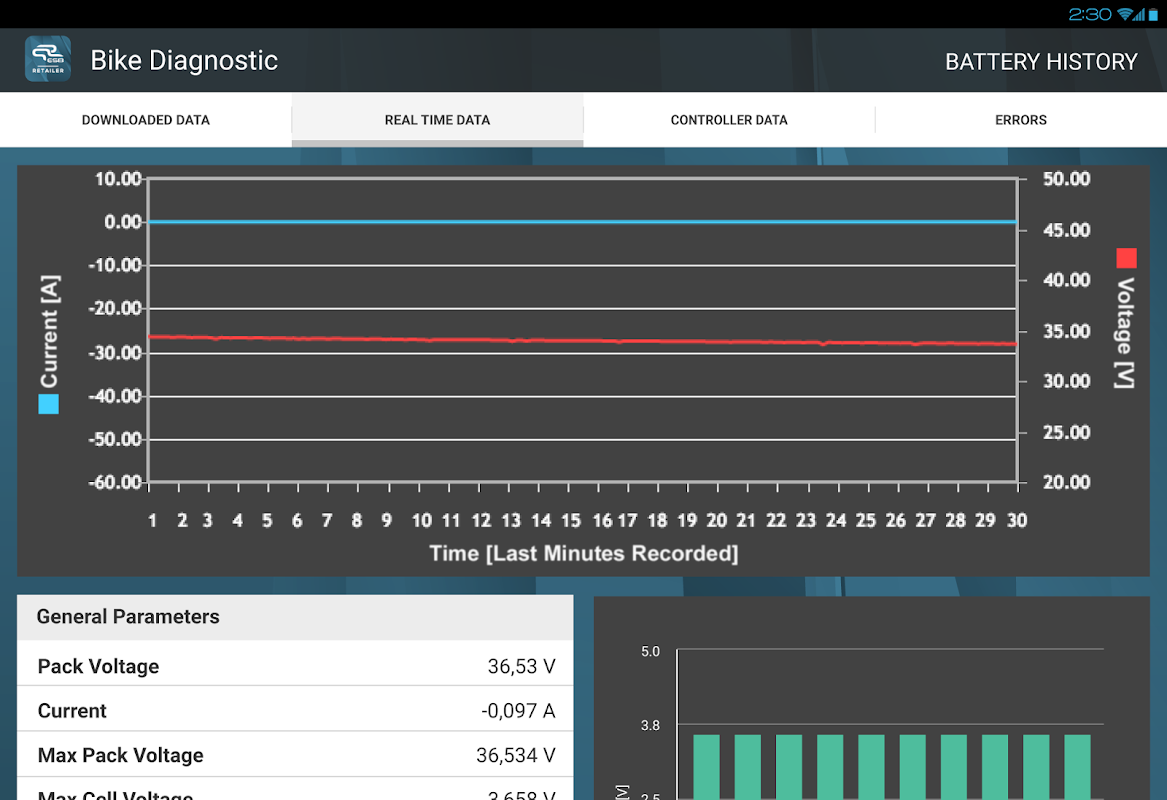Select the Real Time Data tab
Screen dimensions: 1167x800
437,120
